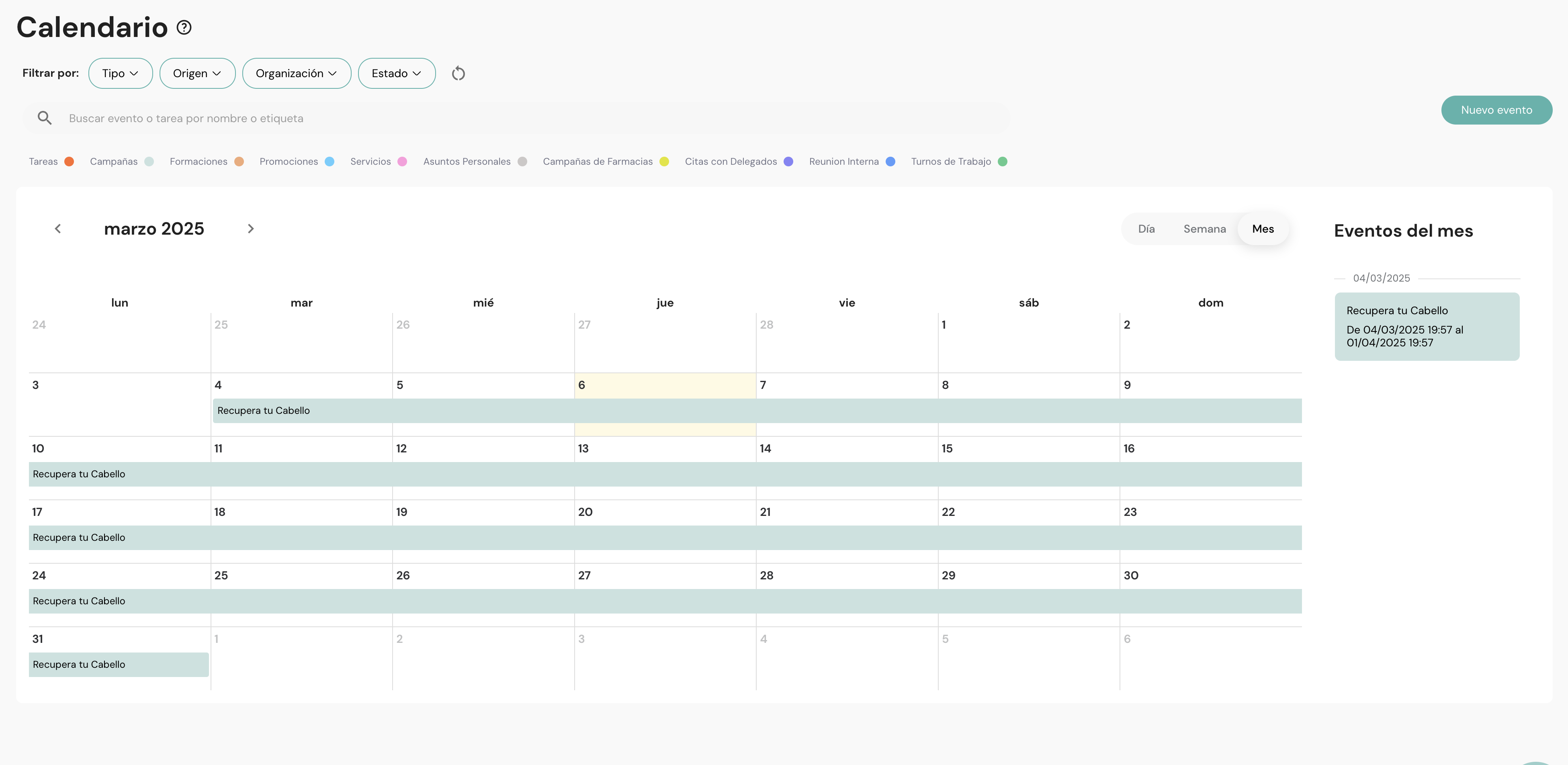
Task: Open Recupera tu Cabello event on March 31
Action: [x=119, y=665]
